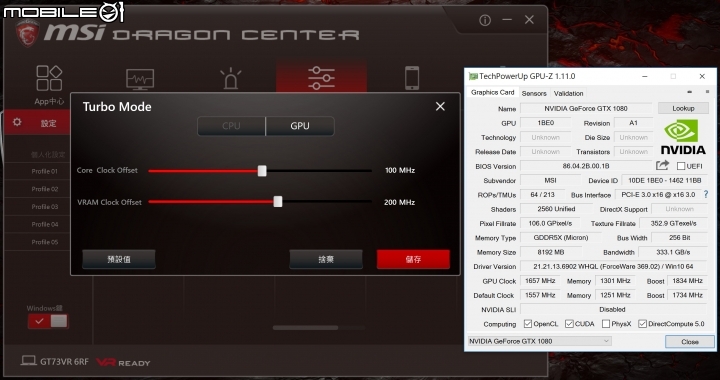Open the Graphics Card tab in GPU-Z
The image size is (720, 380).
493,92
